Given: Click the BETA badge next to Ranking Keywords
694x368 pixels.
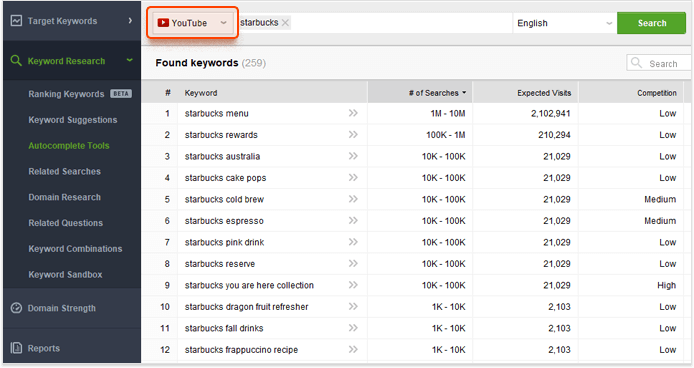Looking at the screenshot, I should pos(121,93).
